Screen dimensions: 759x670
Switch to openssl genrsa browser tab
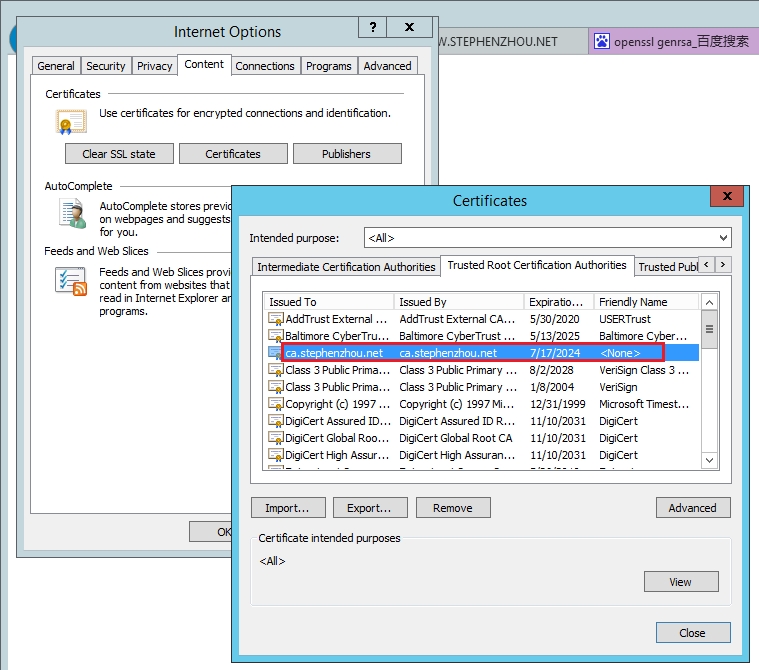coord(674,41)
